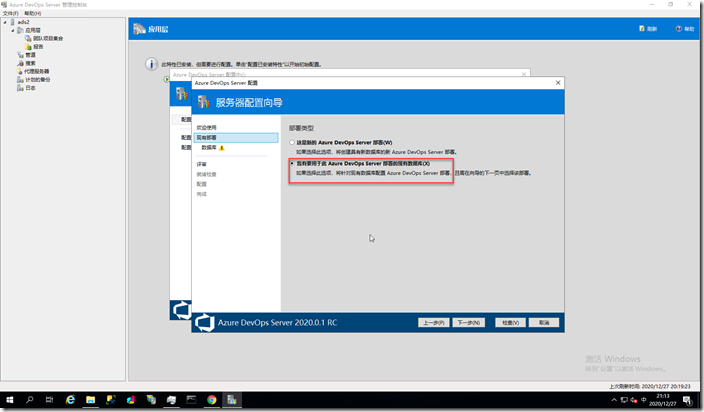Click the 日志 tree node icon

[20, 88]
